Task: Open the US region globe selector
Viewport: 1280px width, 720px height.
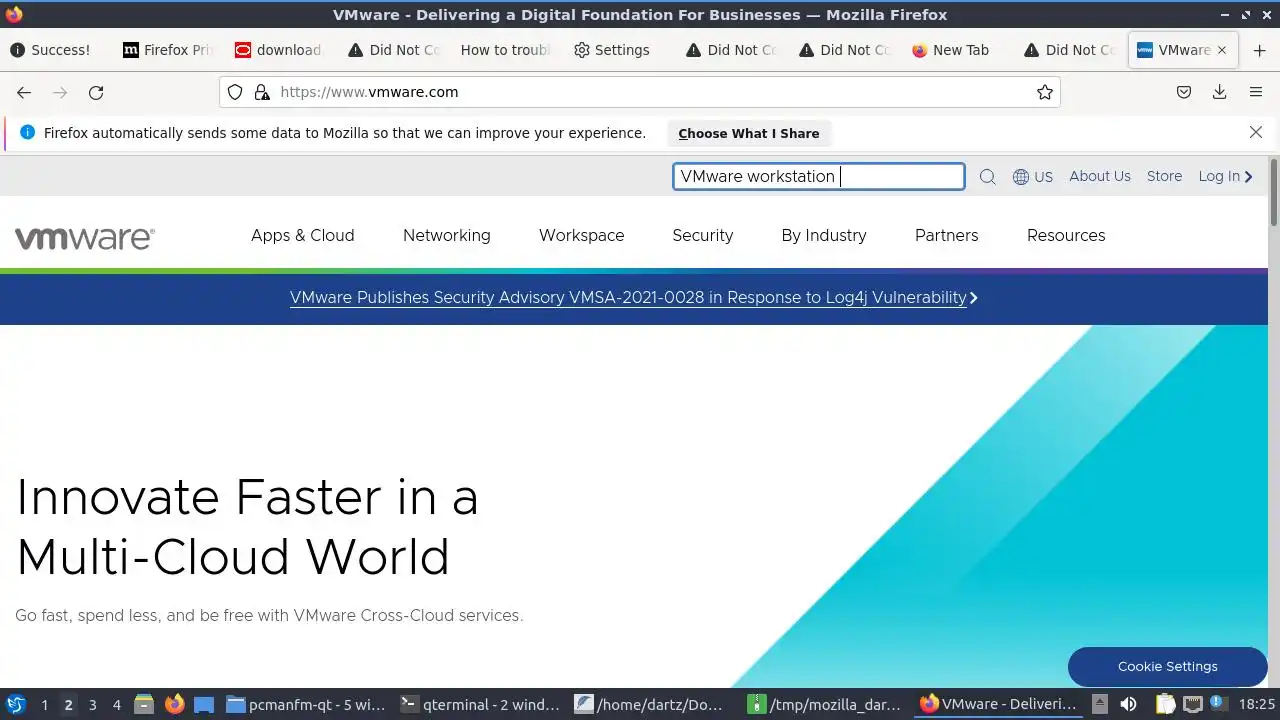Action: pyautogui.click(x=1033, y=177)
